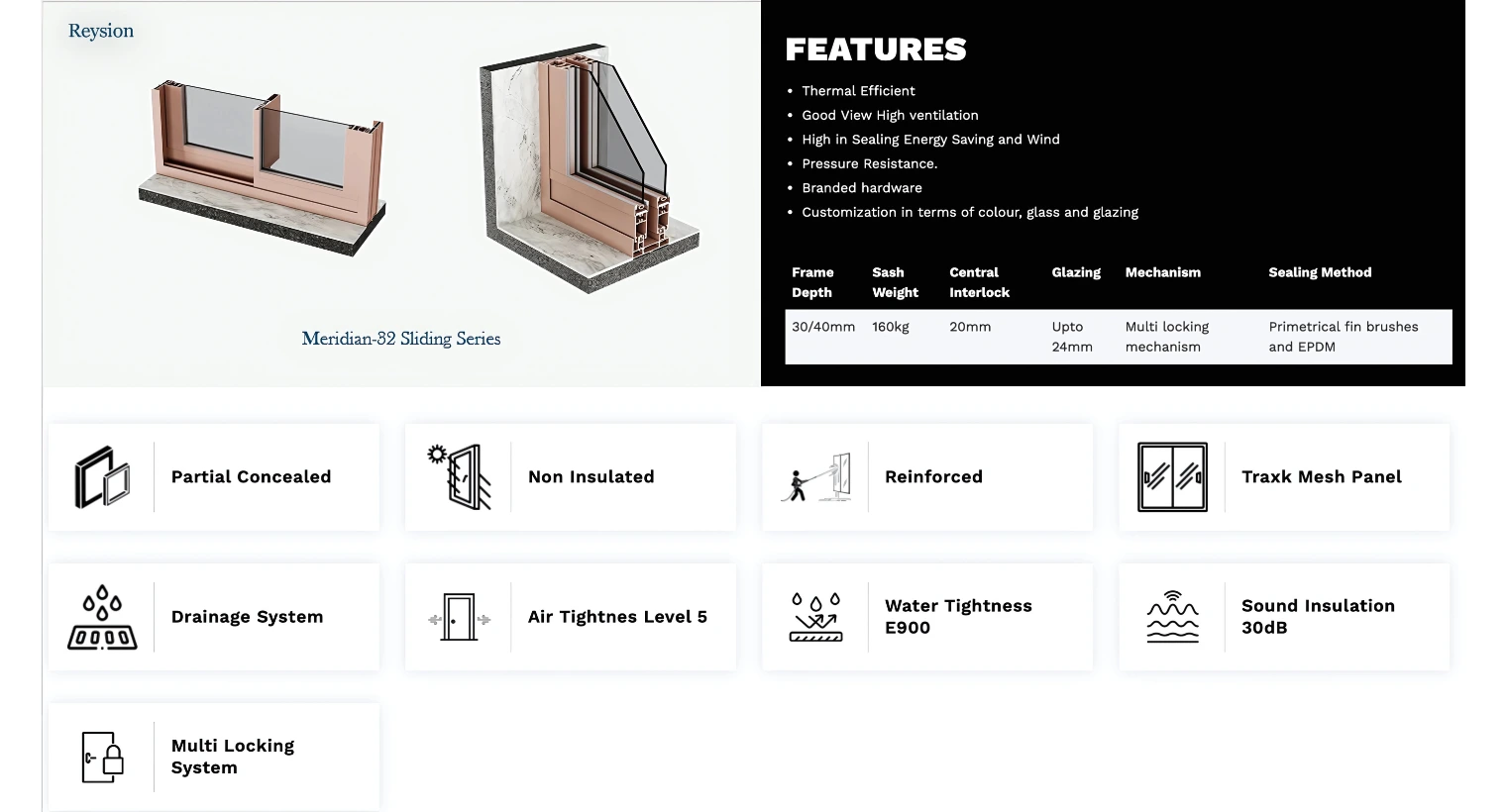Click the FEATURES heading
The width and height of the screenshot is (1506, 812).
(x=876, y=50)
